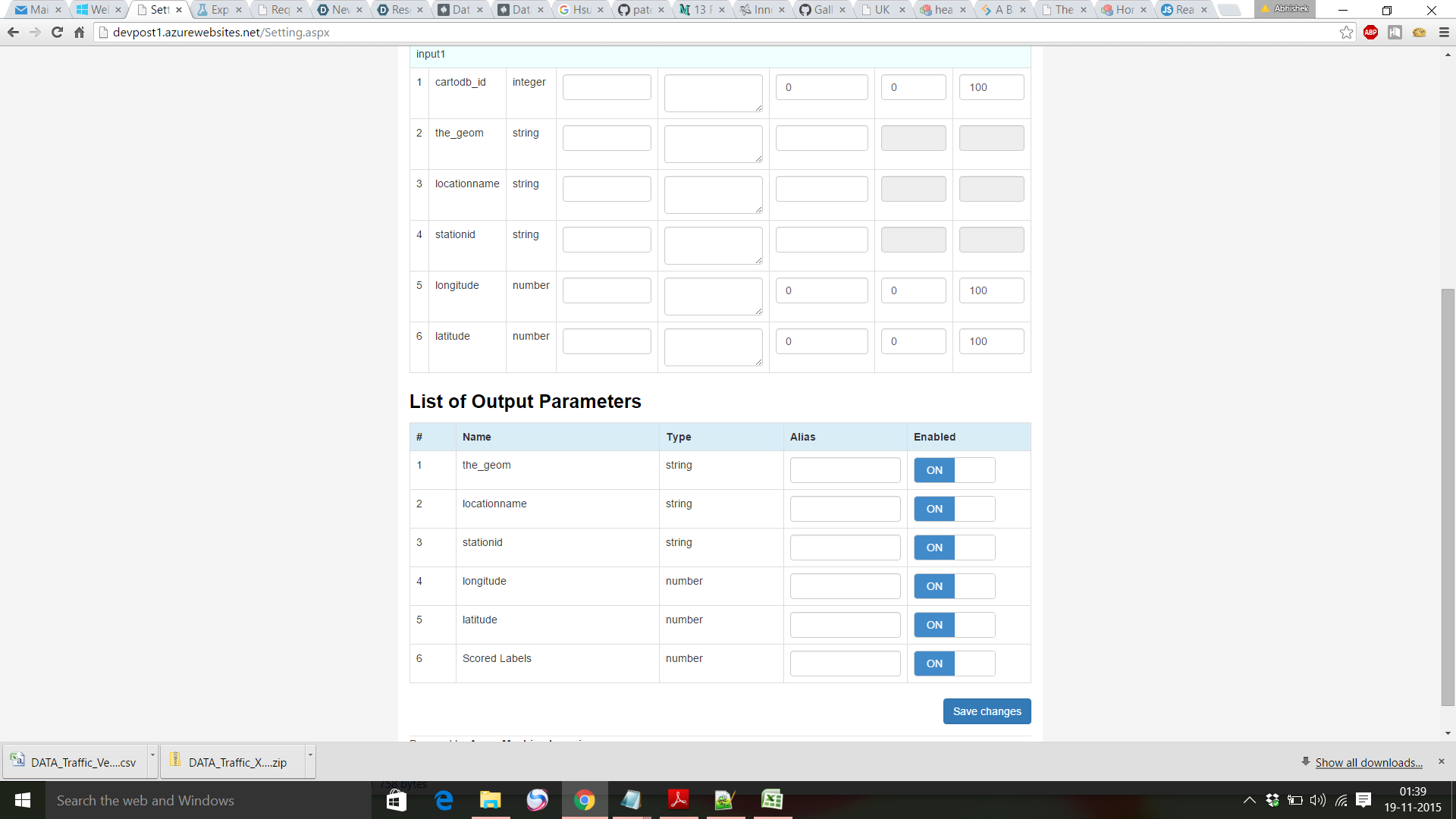
Task: Open Excel from the taskbar
Action: (x=772, y=800)
